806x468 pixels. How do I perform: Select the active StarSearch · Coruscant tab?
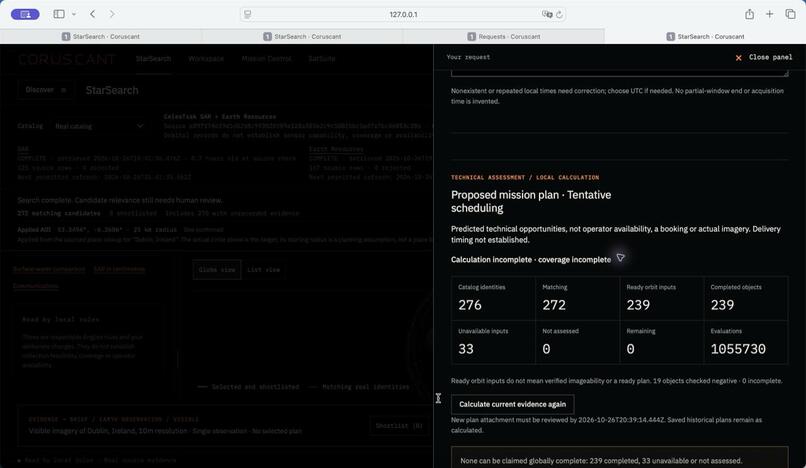(x=705, y=37)
